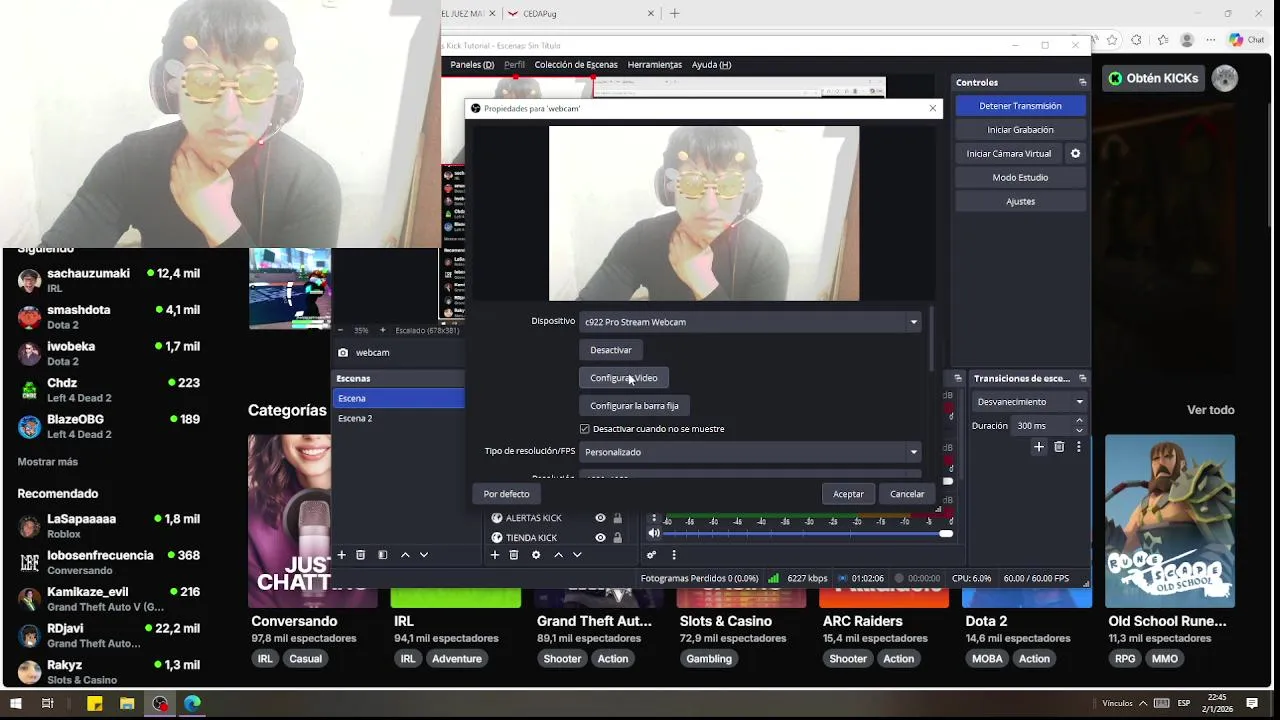Open Colección de Escenas menu
The image size is (1280, 720).
click(576, 65)
